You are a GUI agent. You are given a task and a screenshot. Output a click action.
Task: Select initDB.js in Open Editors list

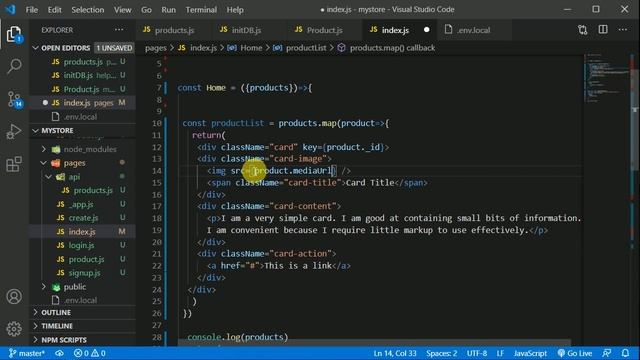pyautogui.click(x=82, y=76)
